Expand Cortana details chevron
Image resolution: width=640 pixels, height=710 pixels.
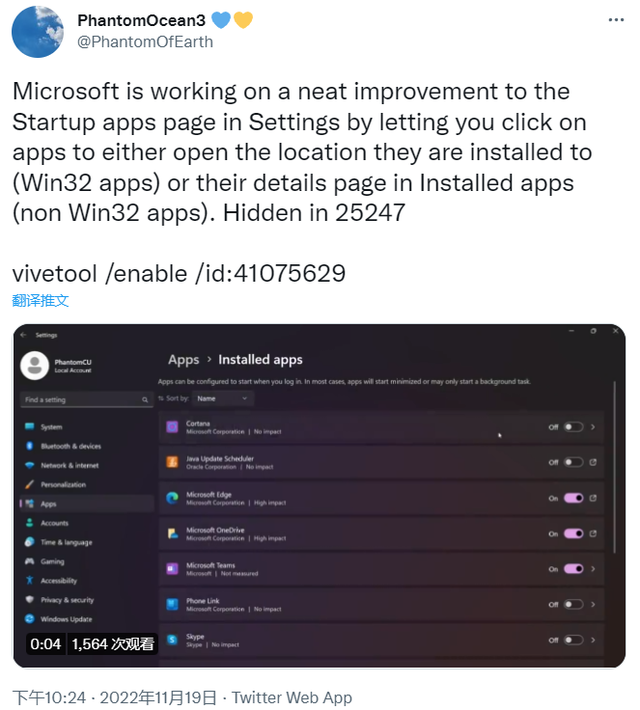[x=594, y=427]
